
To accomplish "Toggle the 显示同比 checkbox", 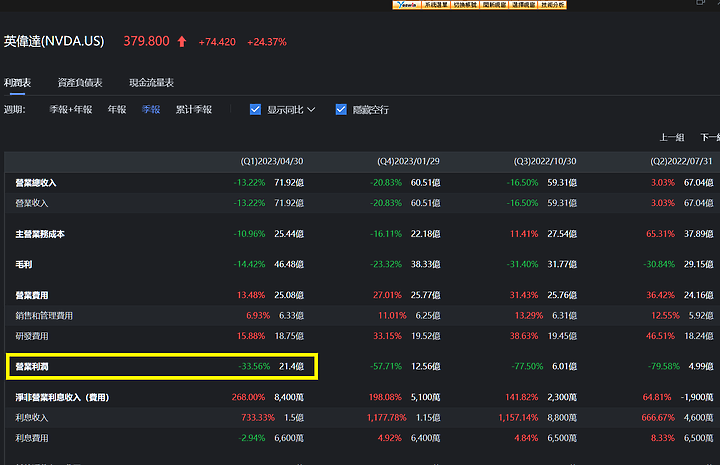I will [x=255, y=110].
